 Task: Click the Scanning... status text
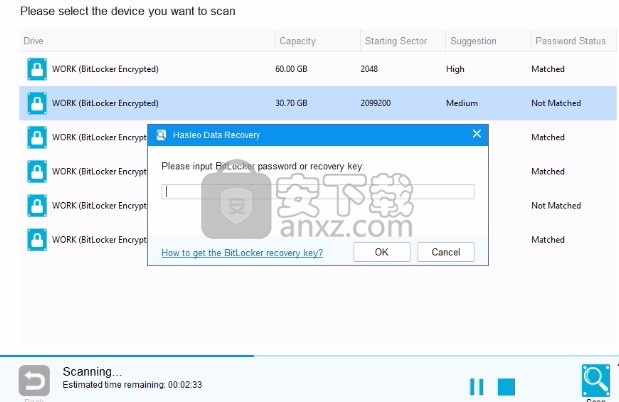92,372
